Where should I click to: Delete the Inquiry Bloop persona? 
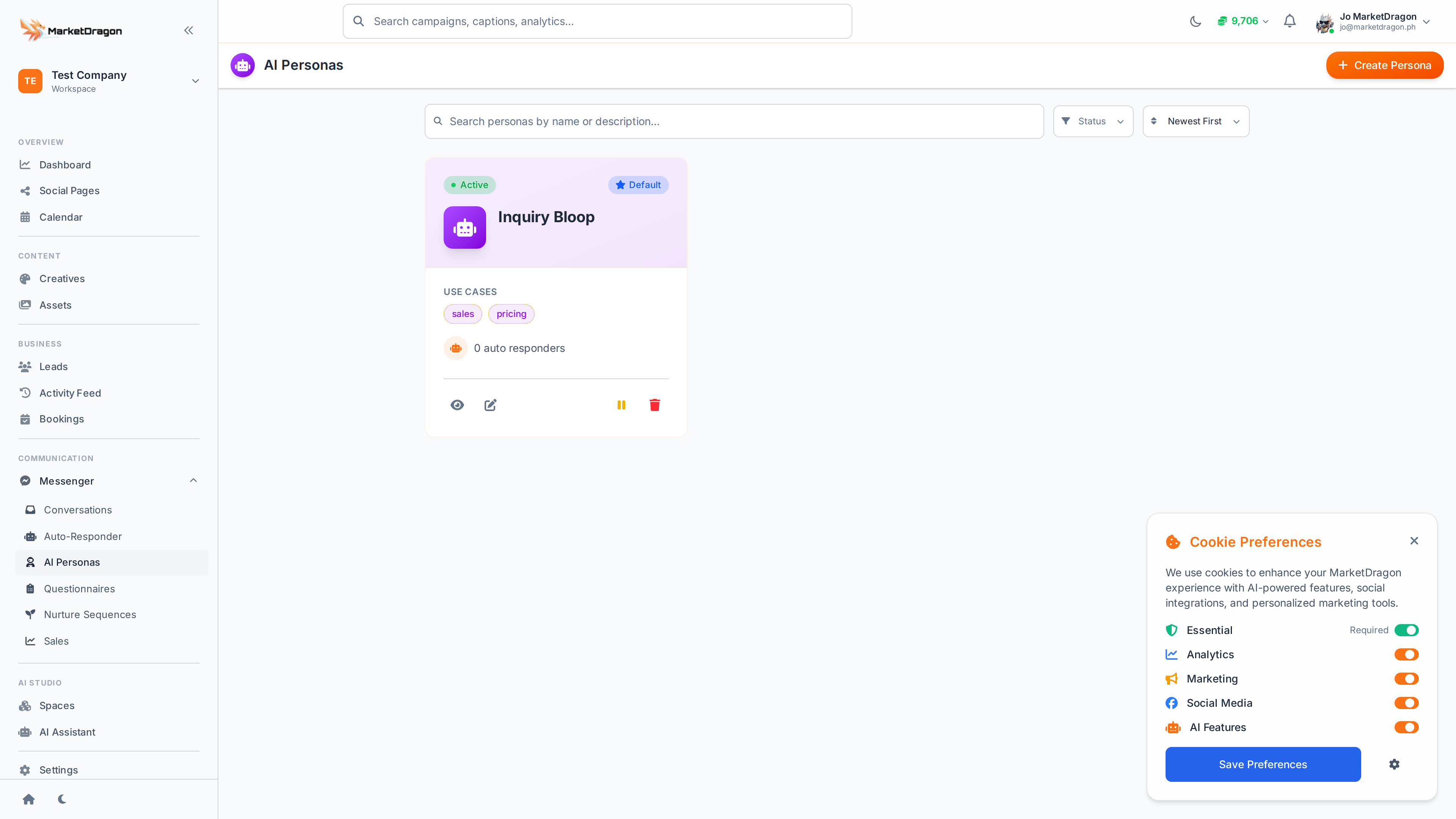click(x=654, y=405)
